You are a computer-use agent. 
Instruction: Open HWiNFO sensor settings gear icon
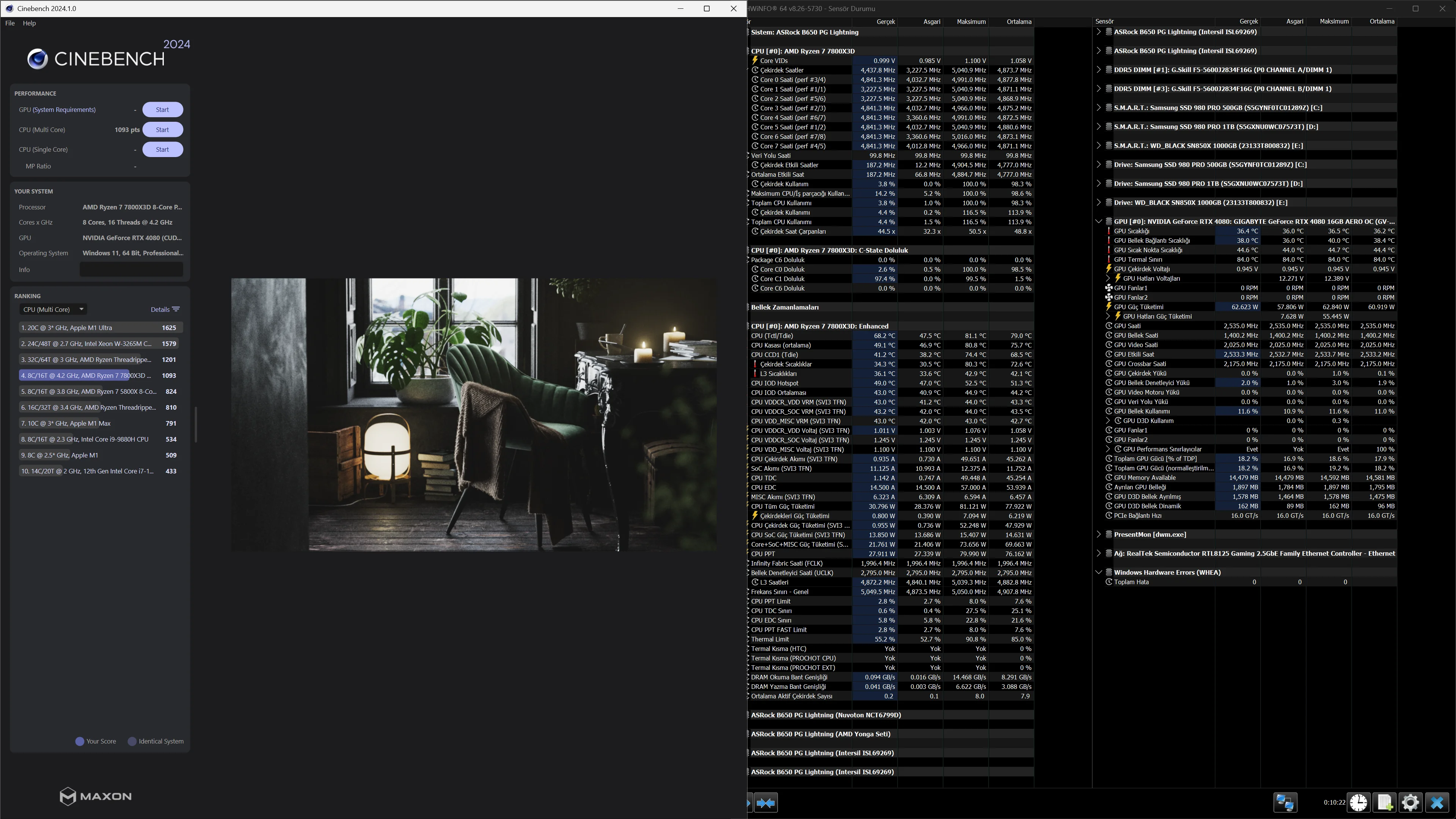[1410, 803]
